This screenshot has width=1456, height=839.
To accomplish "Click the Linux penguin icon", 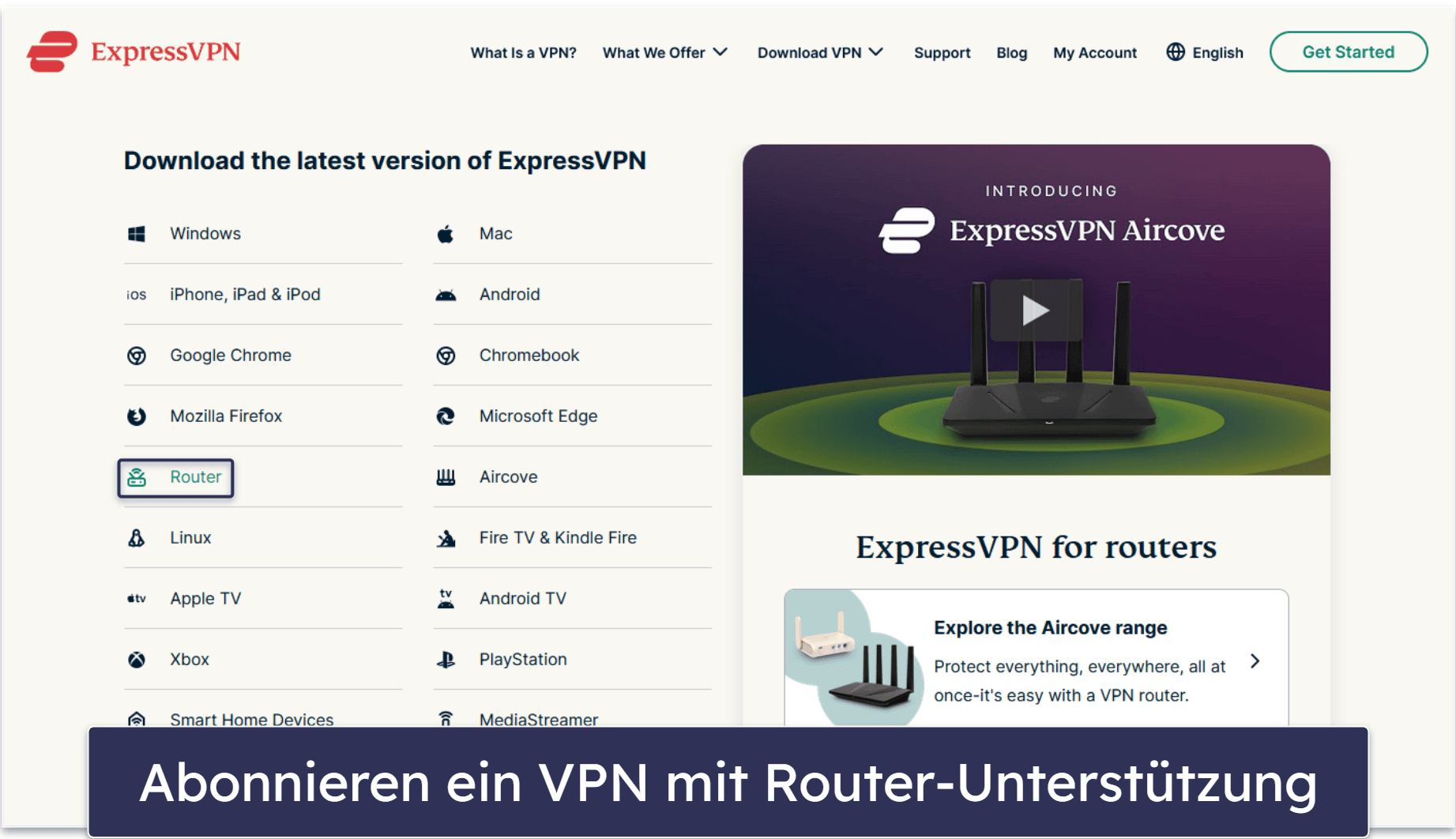I will pyautogui.click(x=137, y=538).
